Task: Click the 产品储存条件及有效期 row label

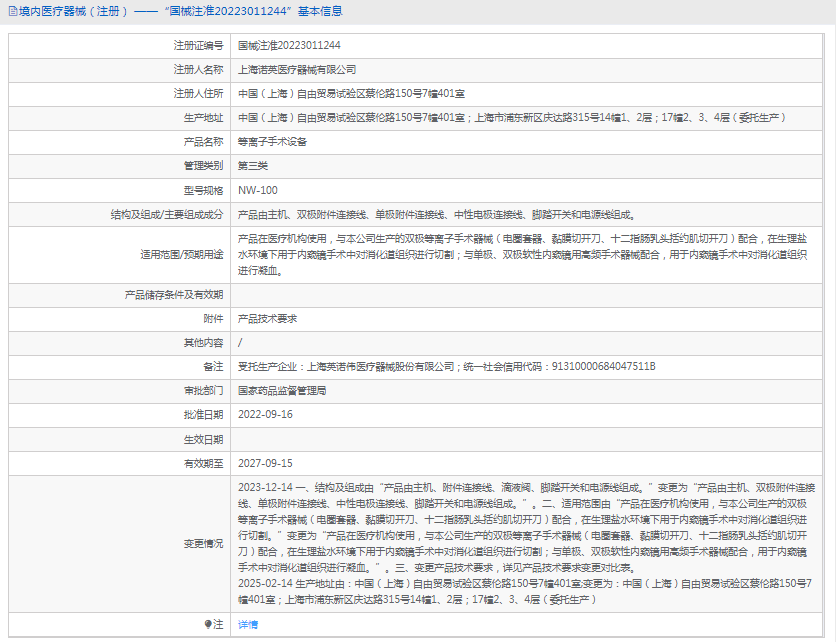Action: (x=174, y=294)
